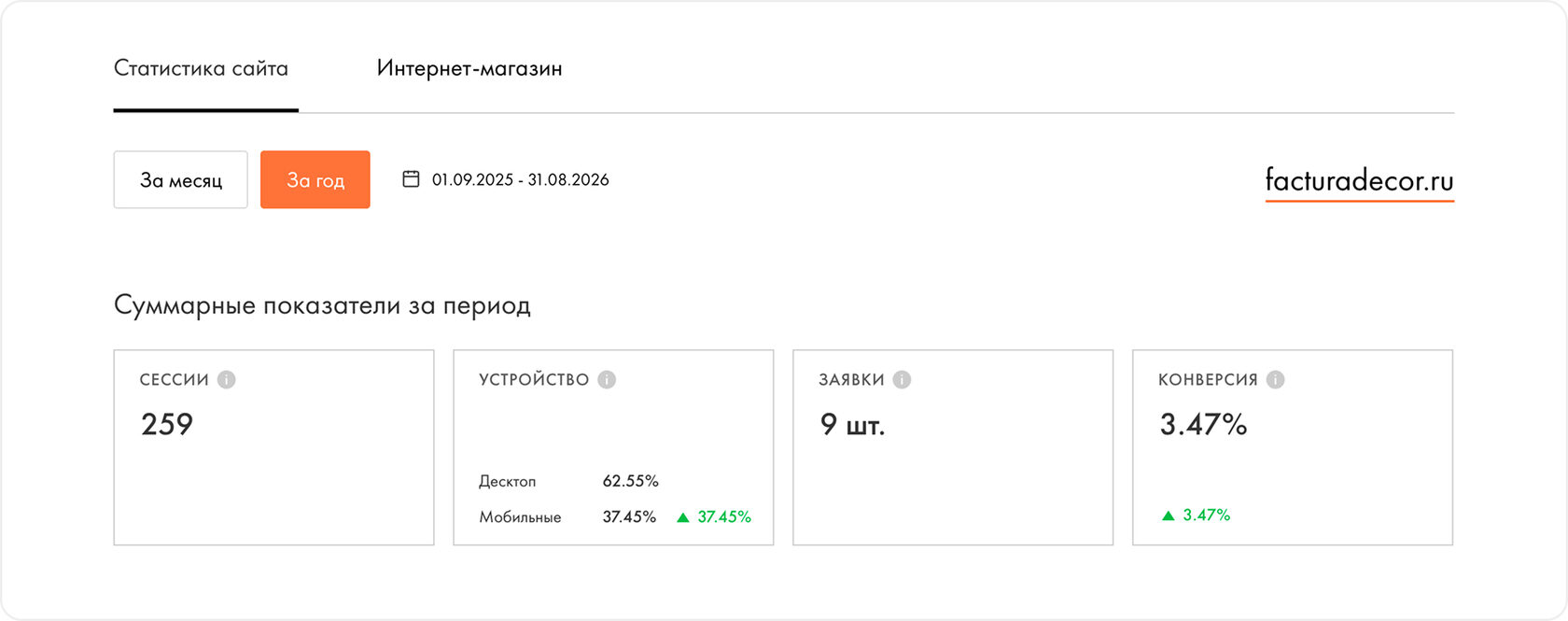1568x621 pixels.
Task: Click the 9 шт. requests value
Action: tap(852, 425)
